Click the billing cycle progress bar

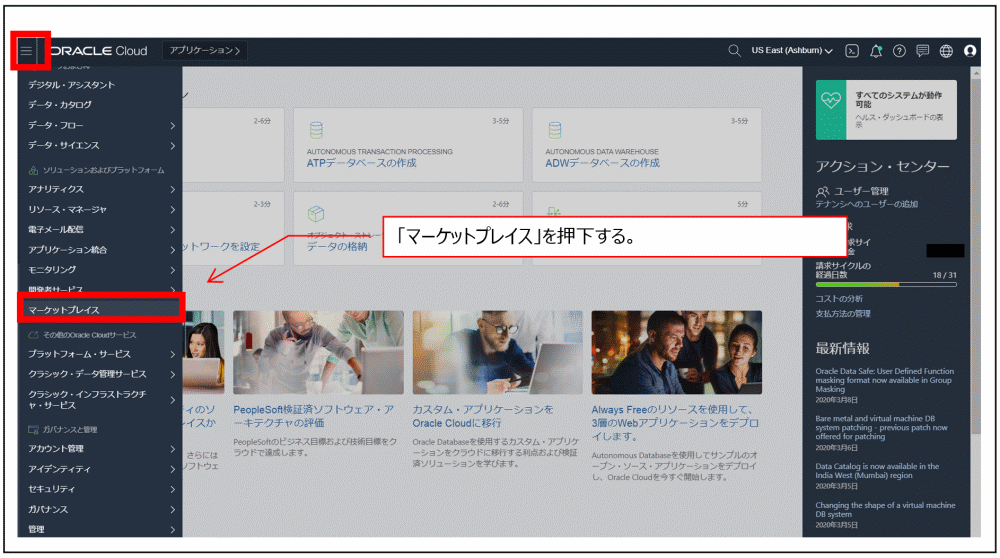point(886,284)
